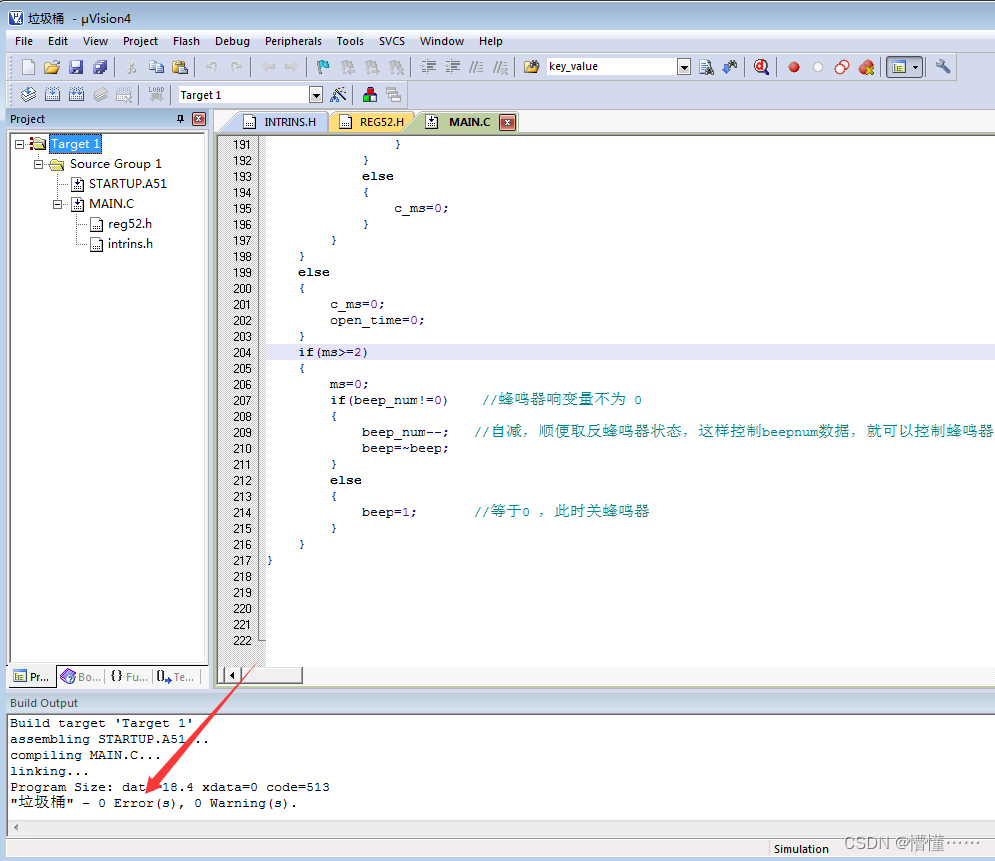Build target files icon
995x861 pixels.
(x=53, y=95)
